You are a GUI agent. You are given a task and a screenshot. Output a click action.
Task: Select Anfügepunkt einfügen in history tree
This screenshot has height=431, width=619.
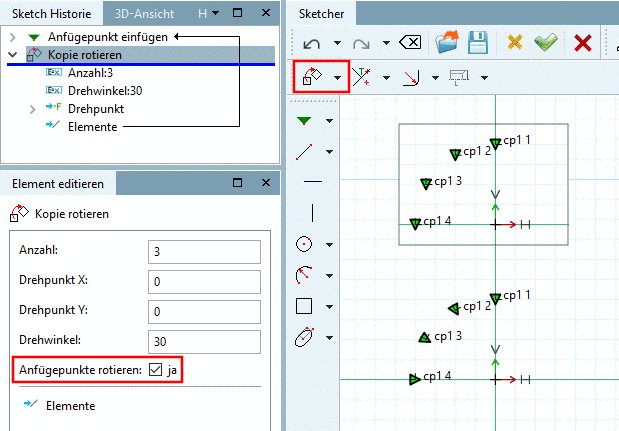pyautogui.click(x=108, y=37)
